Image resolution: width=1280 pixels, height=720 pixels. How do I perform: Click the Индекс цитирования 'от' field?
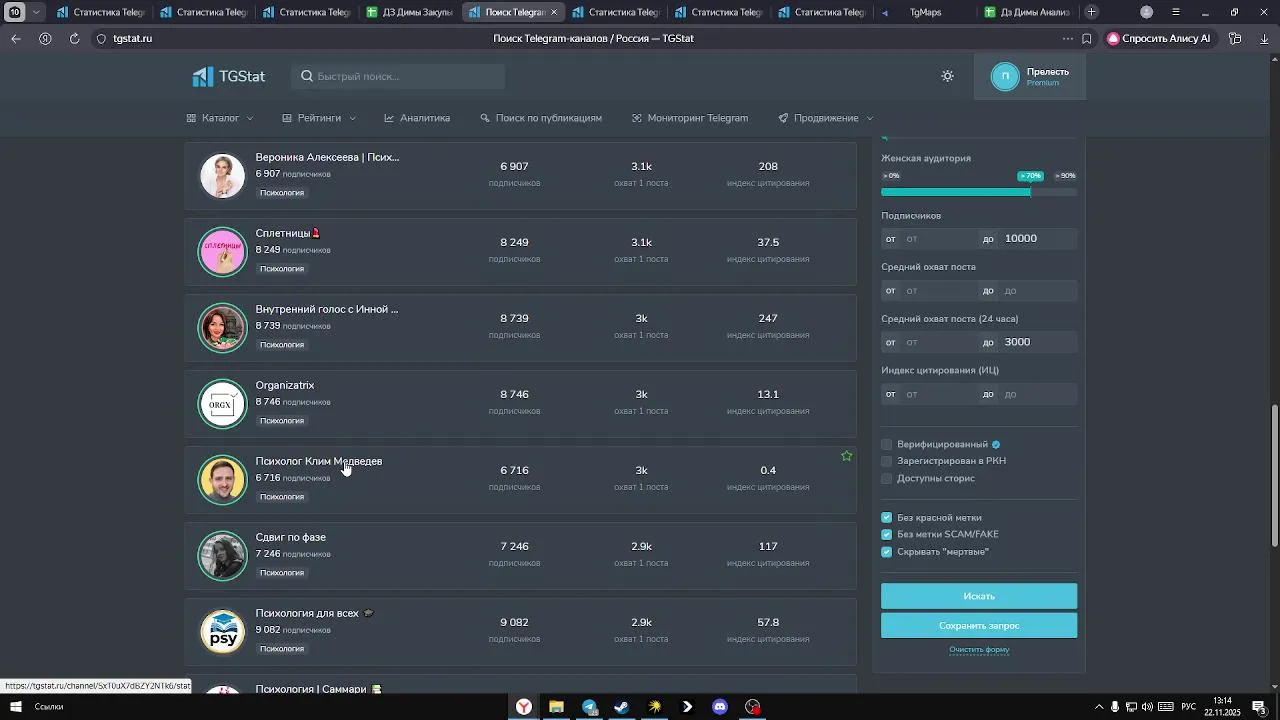point(938,394)
